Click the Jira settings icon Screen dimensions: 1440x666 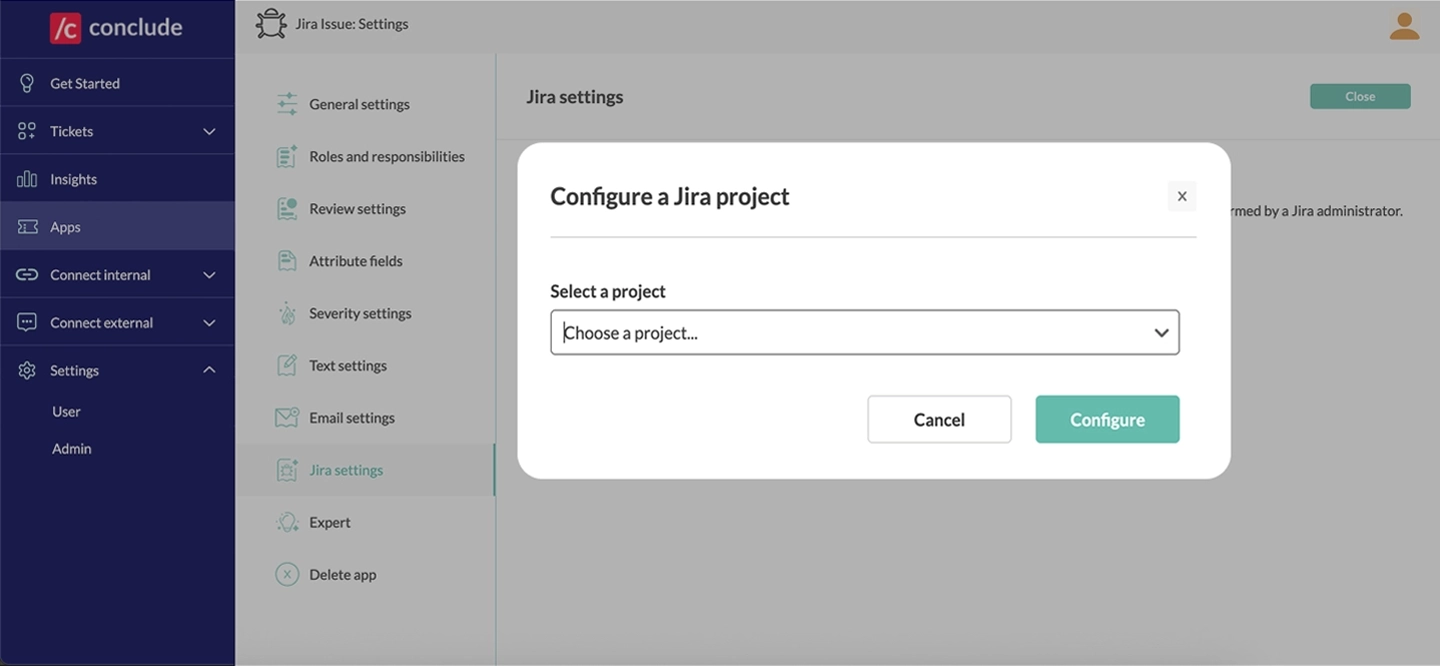[x=287, y=470]
